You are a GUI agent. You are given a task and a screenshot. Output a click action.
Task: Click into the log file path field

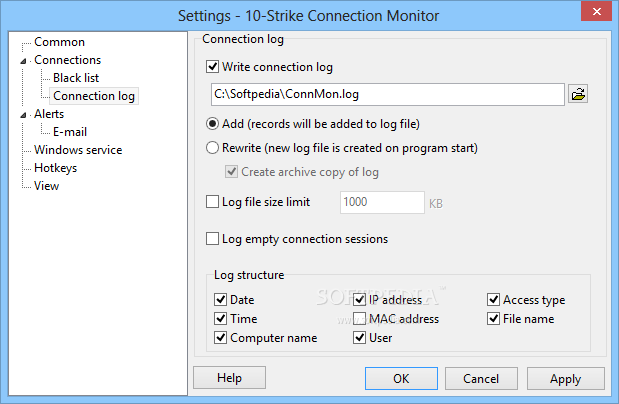tap(388, 94)
